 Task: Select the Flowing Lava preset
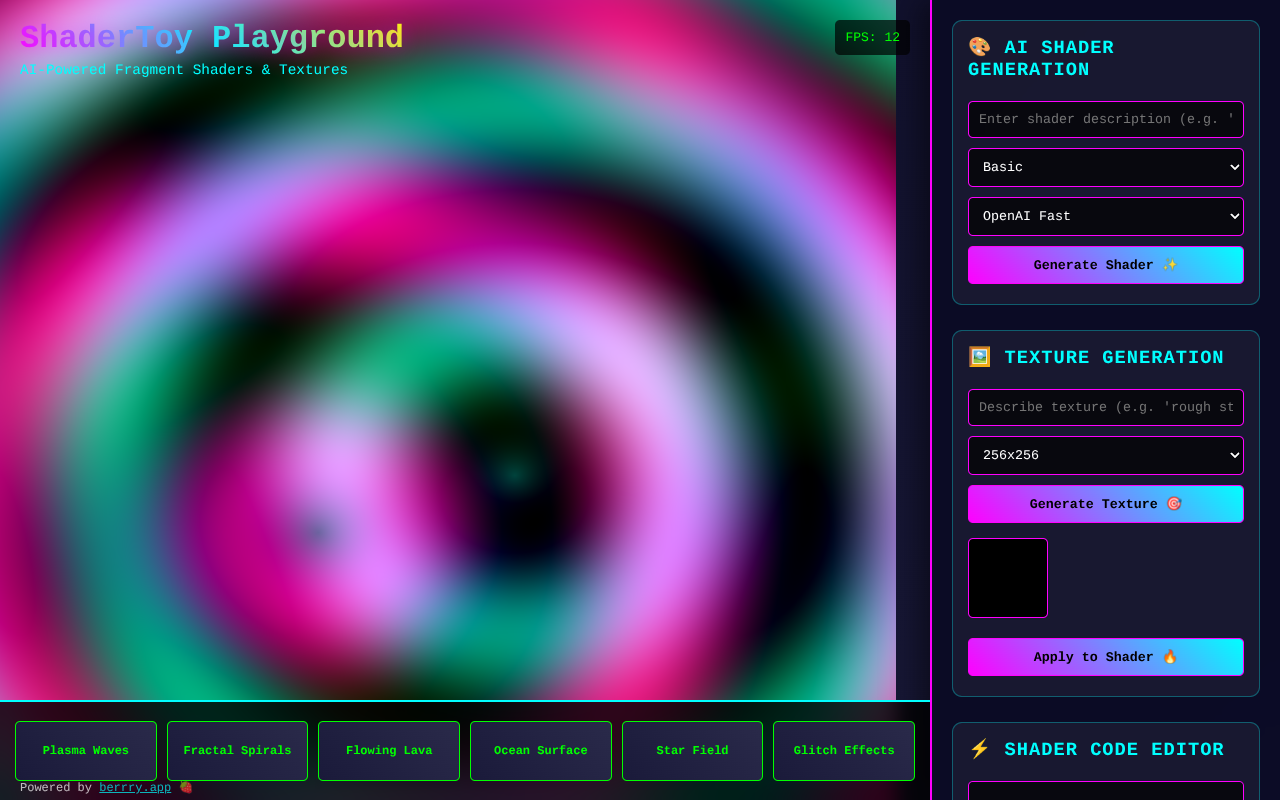389,750
